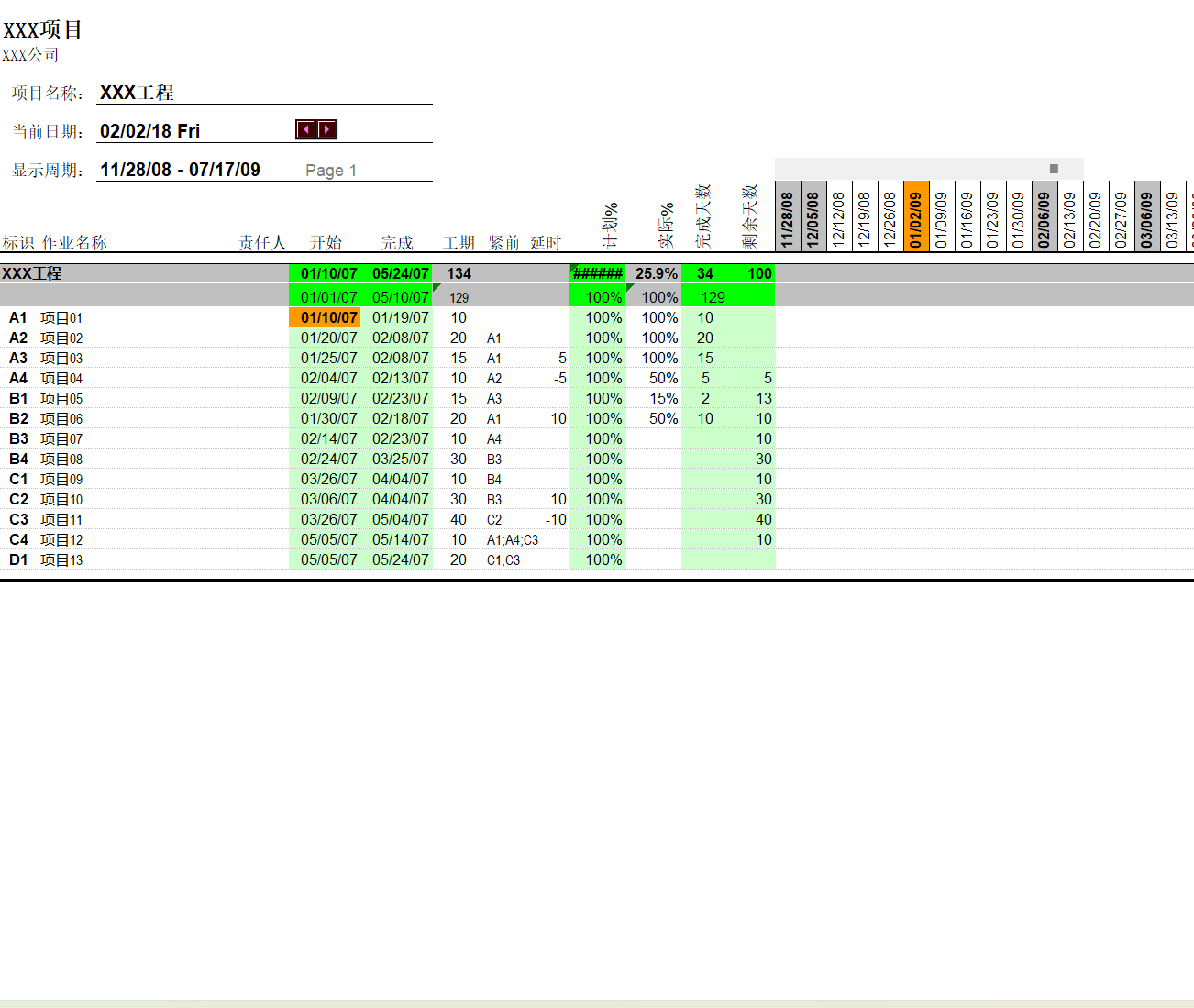This screenshot has height=1008, width=1194.
Task: Click the 剩余天数 column header
Action: tap(750, 216)
